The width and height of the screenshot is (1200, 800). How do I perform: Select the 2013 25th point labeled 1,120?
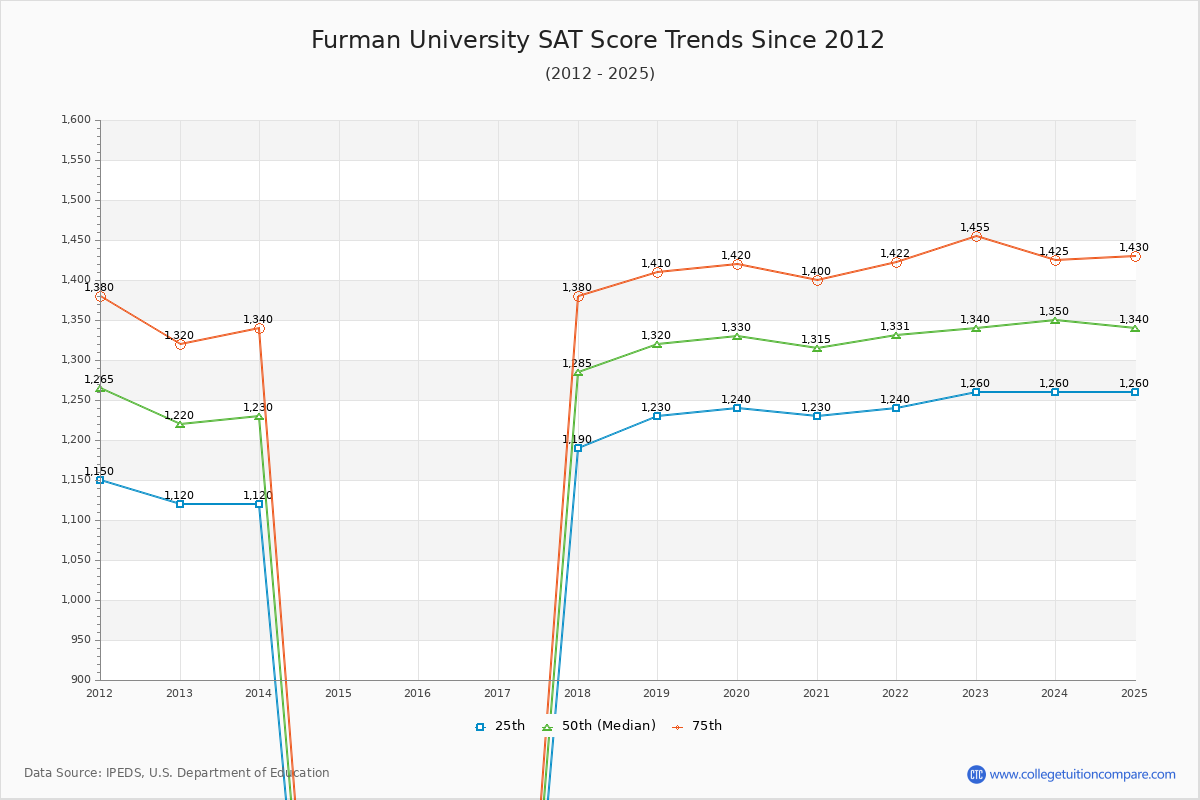coord(180,504)
